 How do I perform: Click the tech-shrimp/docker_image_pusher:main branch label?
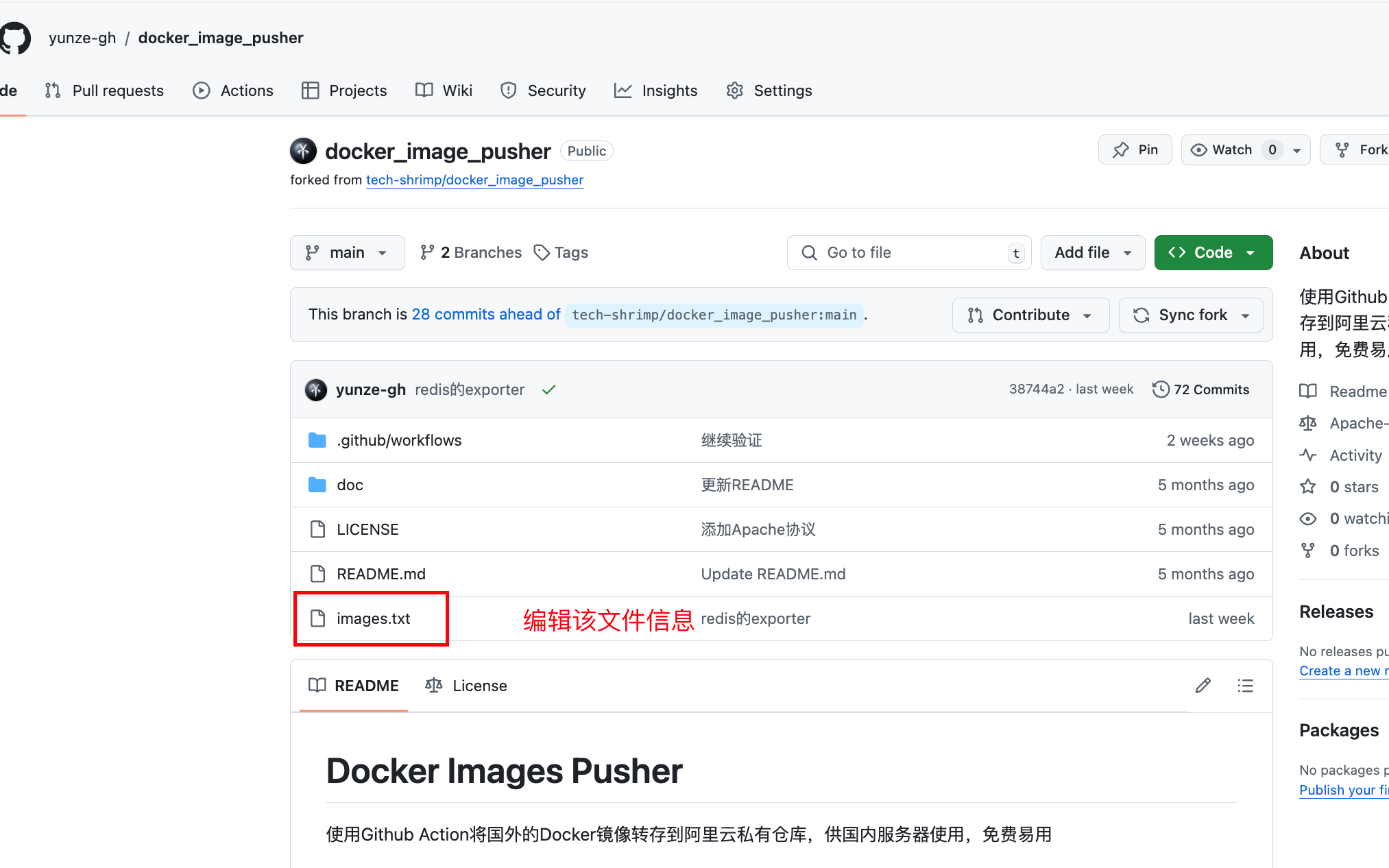pos(714,315)
